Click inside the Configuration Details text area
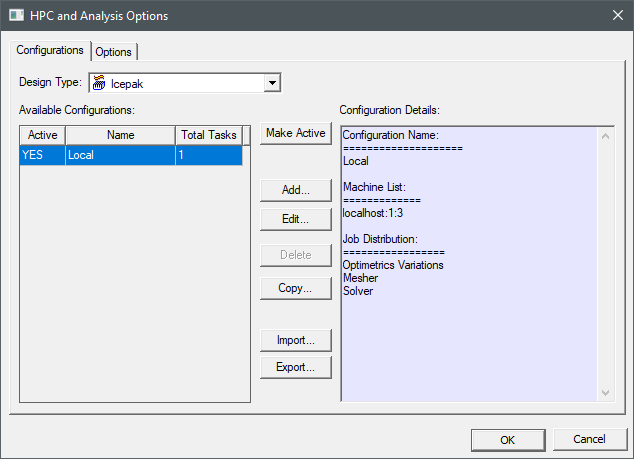The image size is (634, 459). click(470, 340)
